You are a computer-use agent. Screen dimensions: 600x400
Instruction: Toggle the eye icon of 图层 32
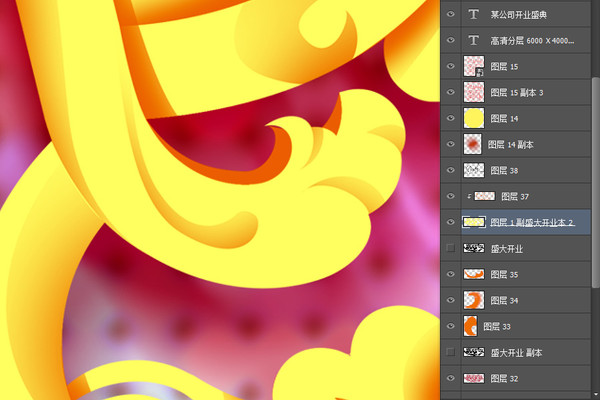click(451, 378)
